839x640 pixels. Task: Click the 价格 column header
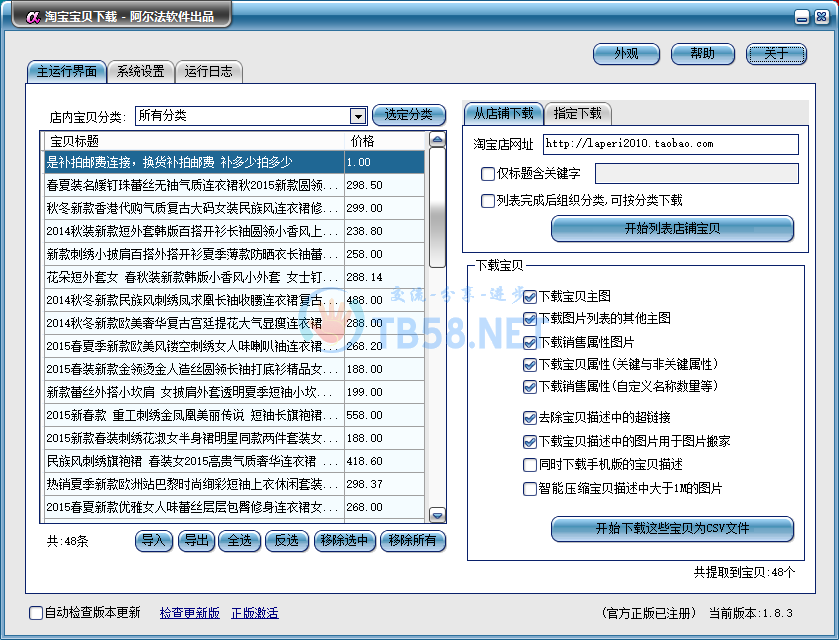384,141
